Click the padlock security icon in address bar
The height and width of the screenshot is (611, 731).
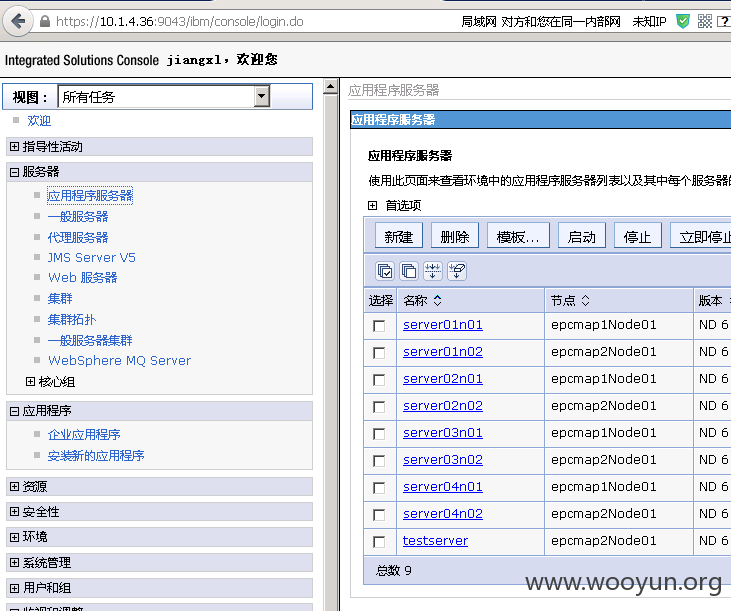pyautogui.click(x=45, y=21)
